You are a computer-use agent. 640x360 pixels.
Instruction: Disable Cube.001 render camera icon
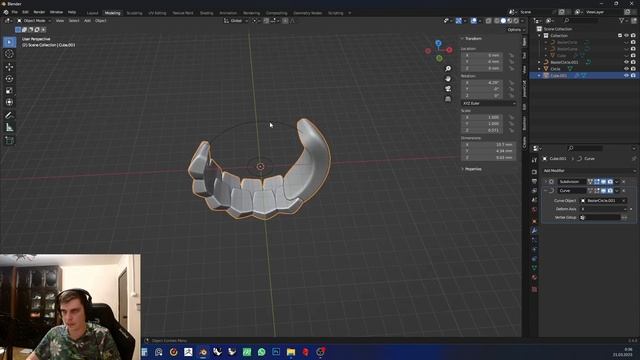(x=633, y=76)
